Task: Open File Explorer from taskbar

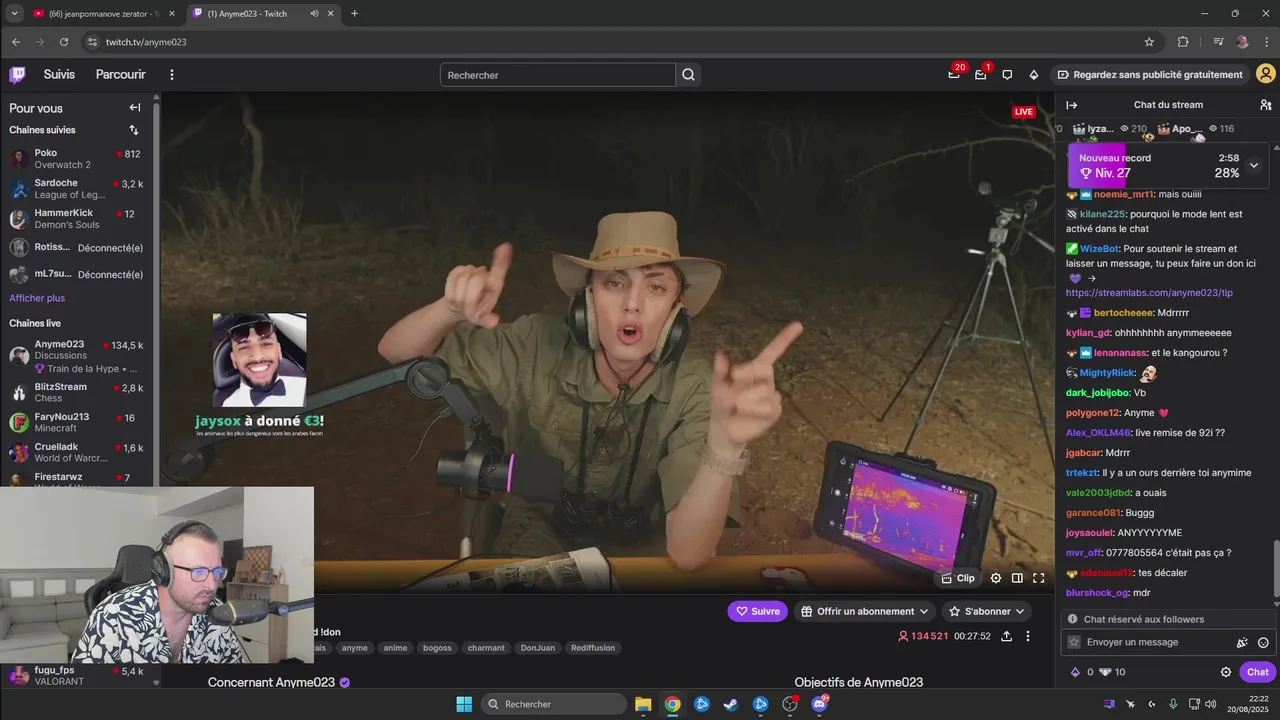Action: [643, 704]
